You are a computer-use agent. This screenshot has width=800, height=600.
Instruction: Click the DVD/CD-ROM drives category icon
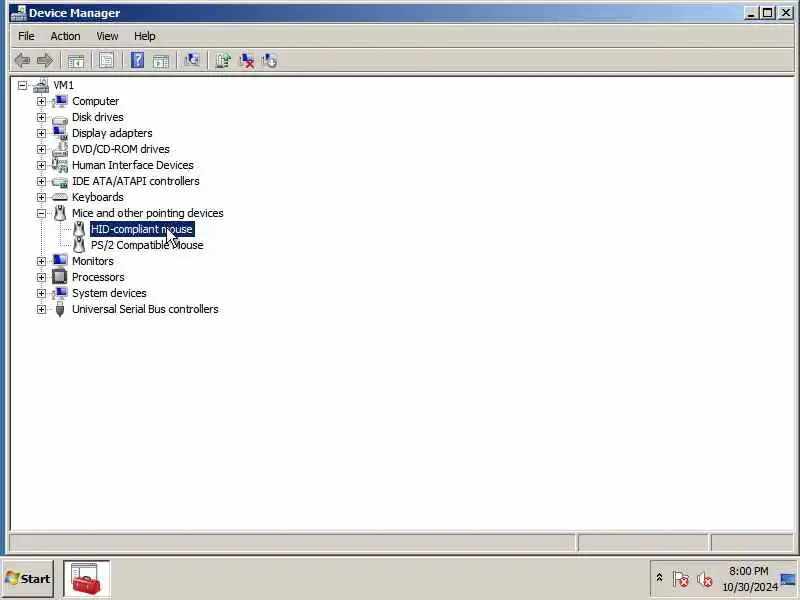pos(60,149)
